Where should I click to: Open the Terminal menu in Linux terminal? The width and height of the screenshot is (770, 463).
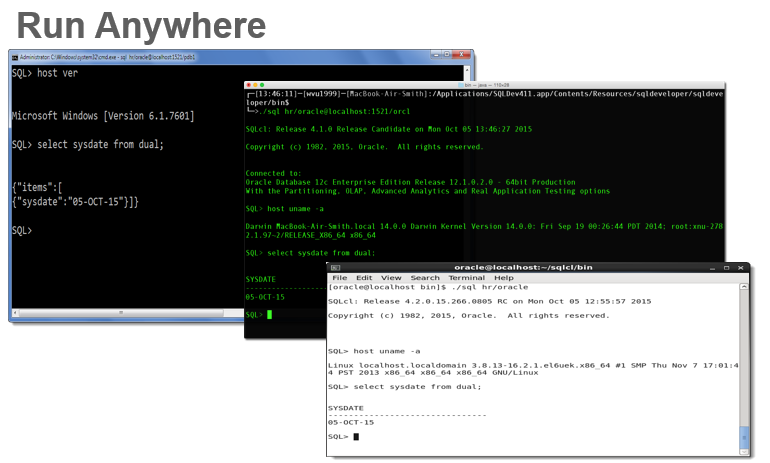[467, 278]
